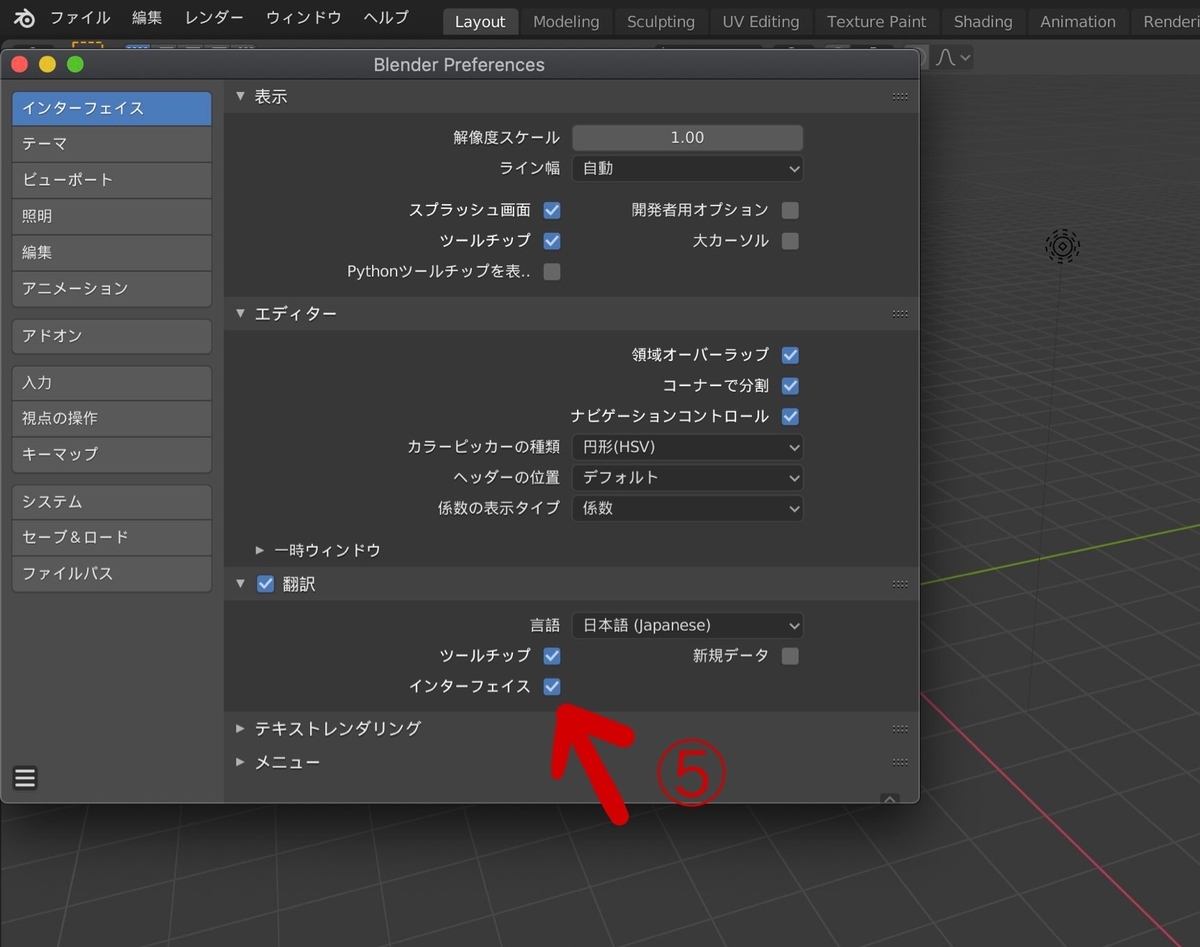Select ビューポート preferences category
The width and height of the screenshot is (1200, 947).
click(x=112, y=180)
